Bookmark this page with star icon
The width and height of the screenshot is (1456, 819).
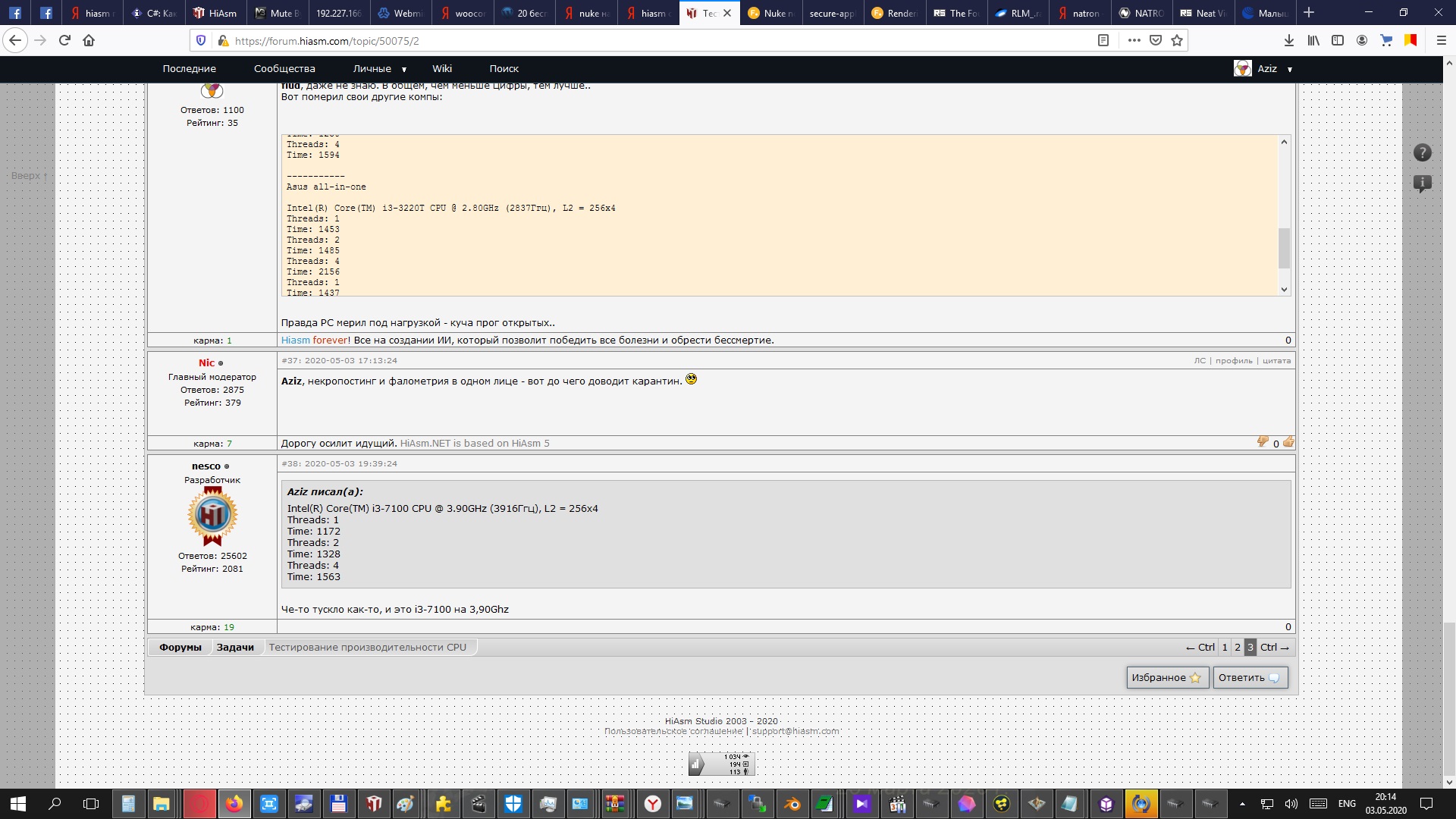click(x=1177, y=41)
